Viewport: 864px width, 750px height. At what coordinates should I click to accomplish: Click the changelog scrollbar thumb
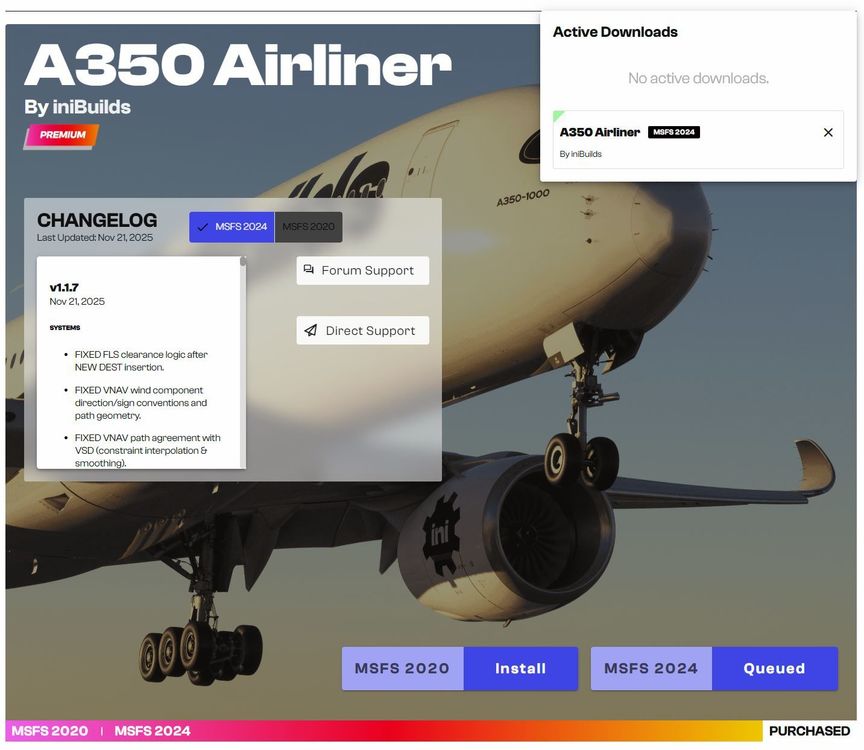[x=243, y=261]
